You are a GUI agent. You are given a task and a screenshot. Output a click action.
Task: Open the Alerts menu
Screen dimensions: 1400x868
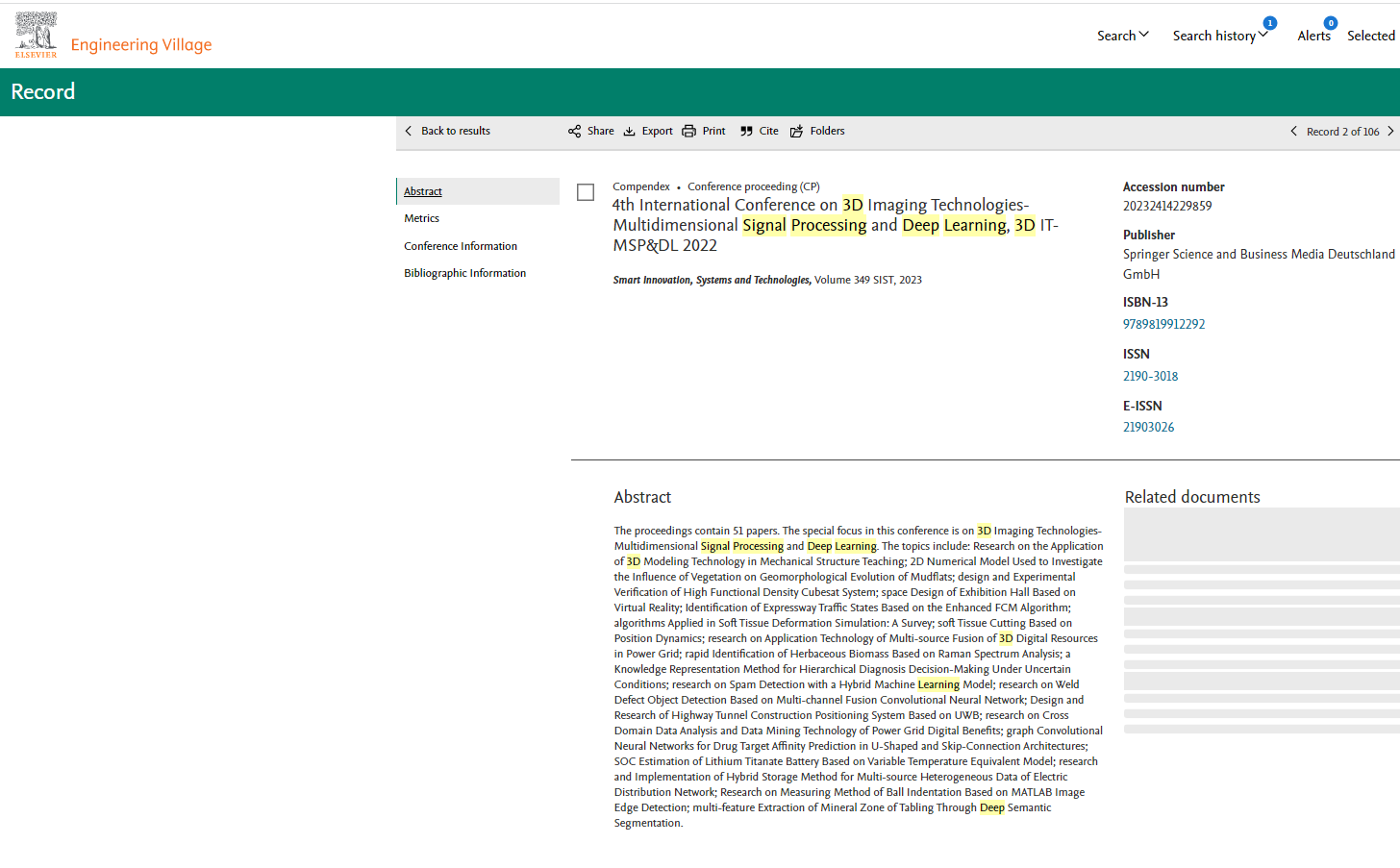coord(1313,36)
